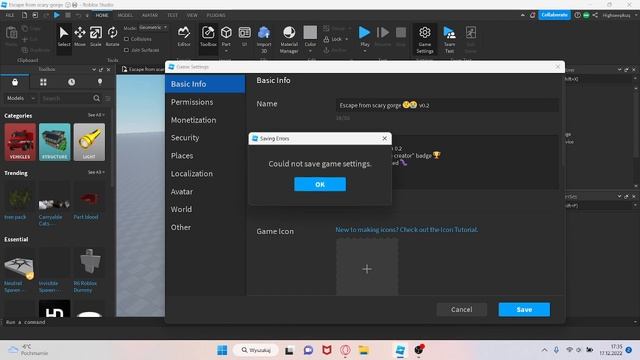The width and height of the screenshot is (640, 360).
Task: Expand See All for Categories
Action: click(x=96, y=115)
